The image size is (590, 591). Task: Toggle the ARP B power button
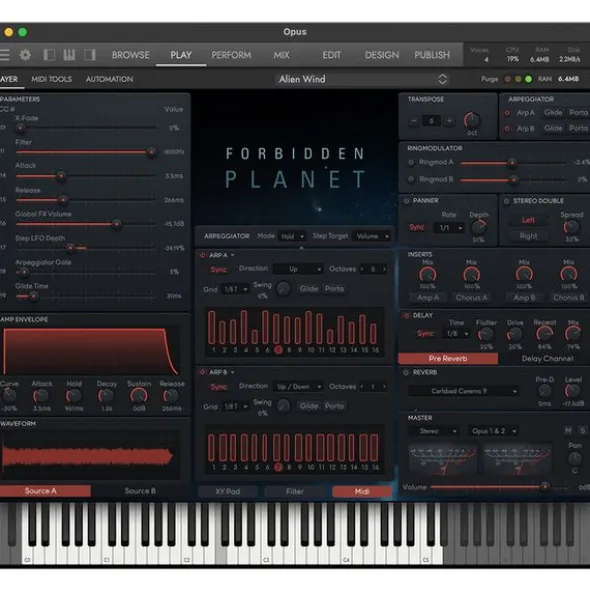[x=203, y=372]
